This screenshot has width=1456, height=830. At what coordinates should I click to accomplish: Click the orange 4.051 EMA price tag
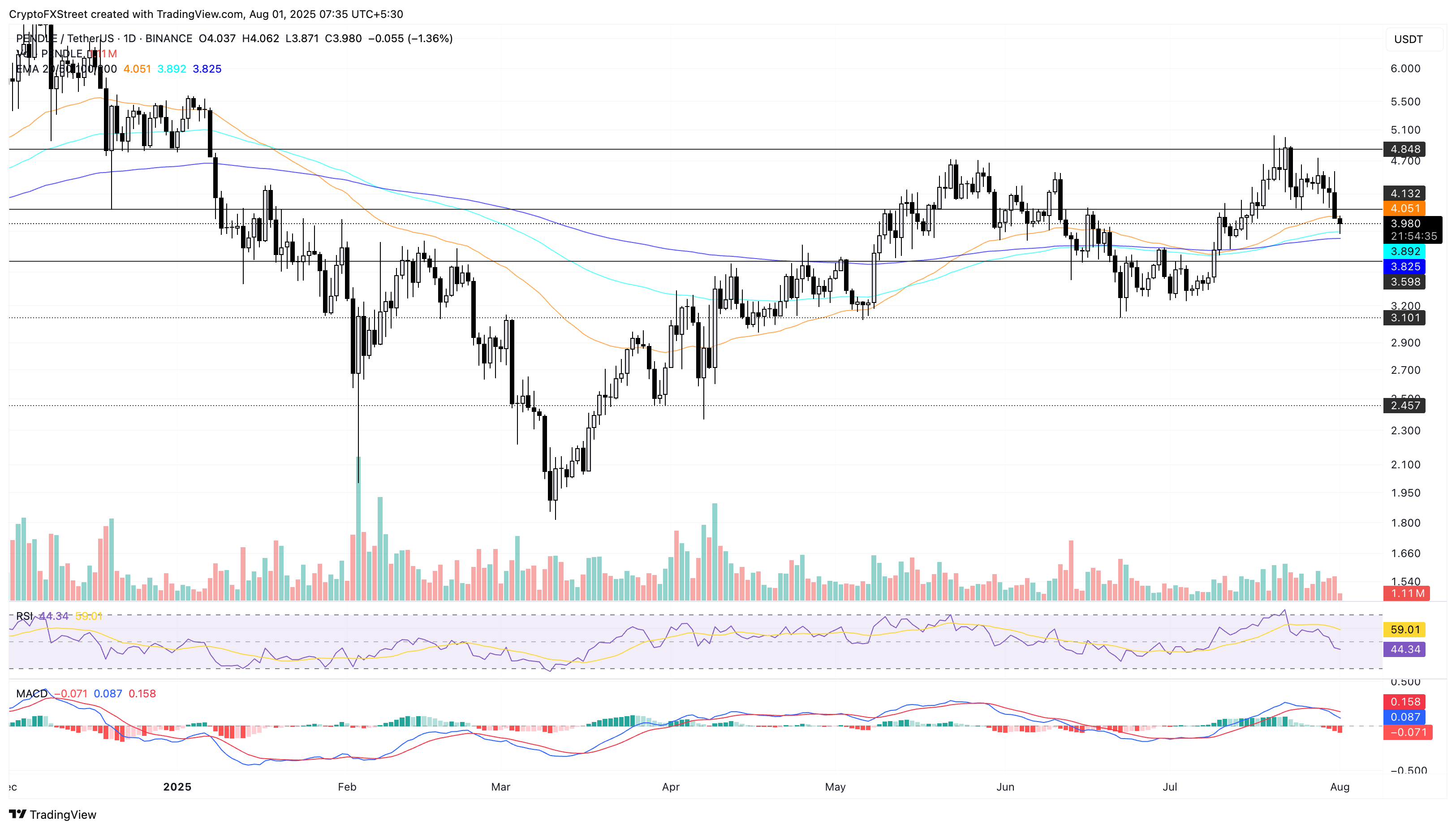click(x=1404, y=209)
